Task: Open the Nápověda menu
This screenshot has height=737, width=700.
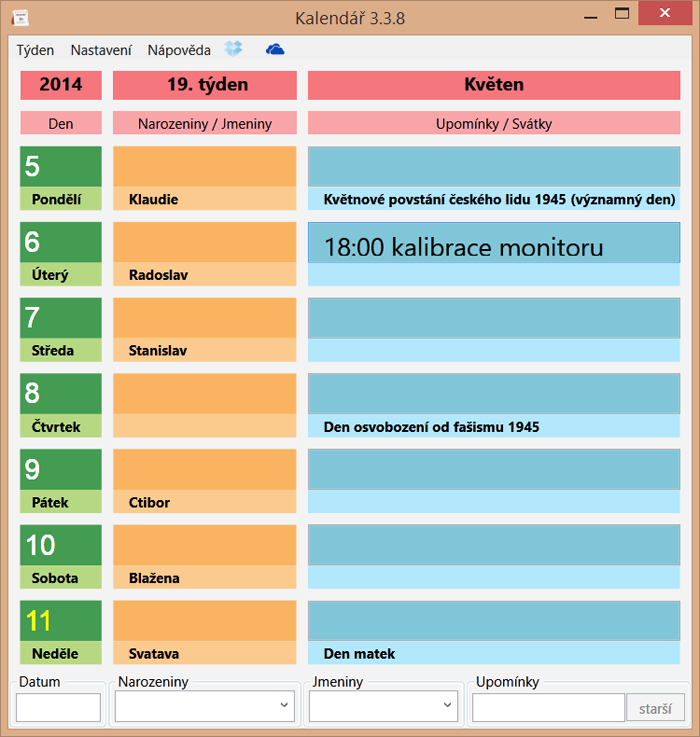Action: click(179, 50)
